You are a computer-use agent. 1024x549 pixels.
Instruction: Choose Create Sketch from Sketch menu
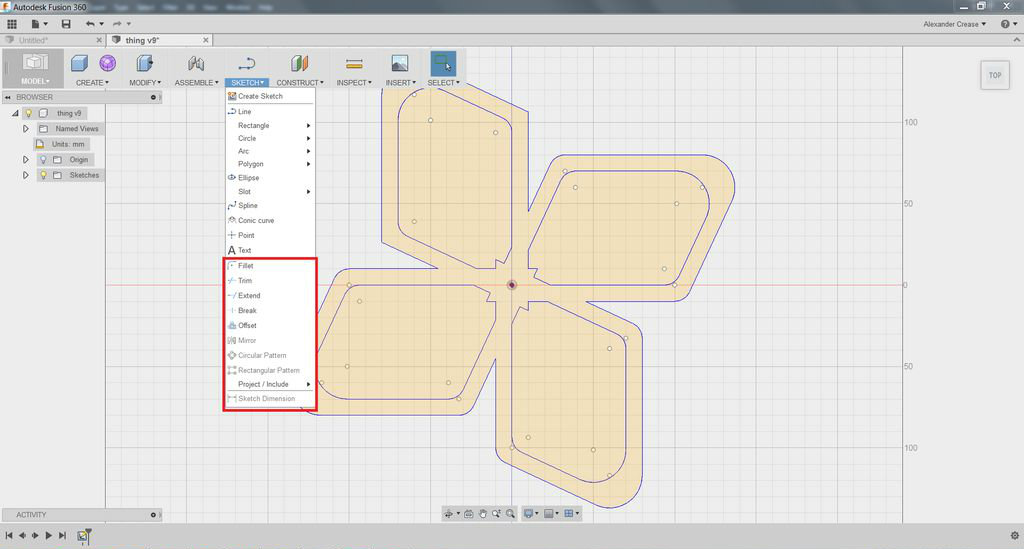270,96
